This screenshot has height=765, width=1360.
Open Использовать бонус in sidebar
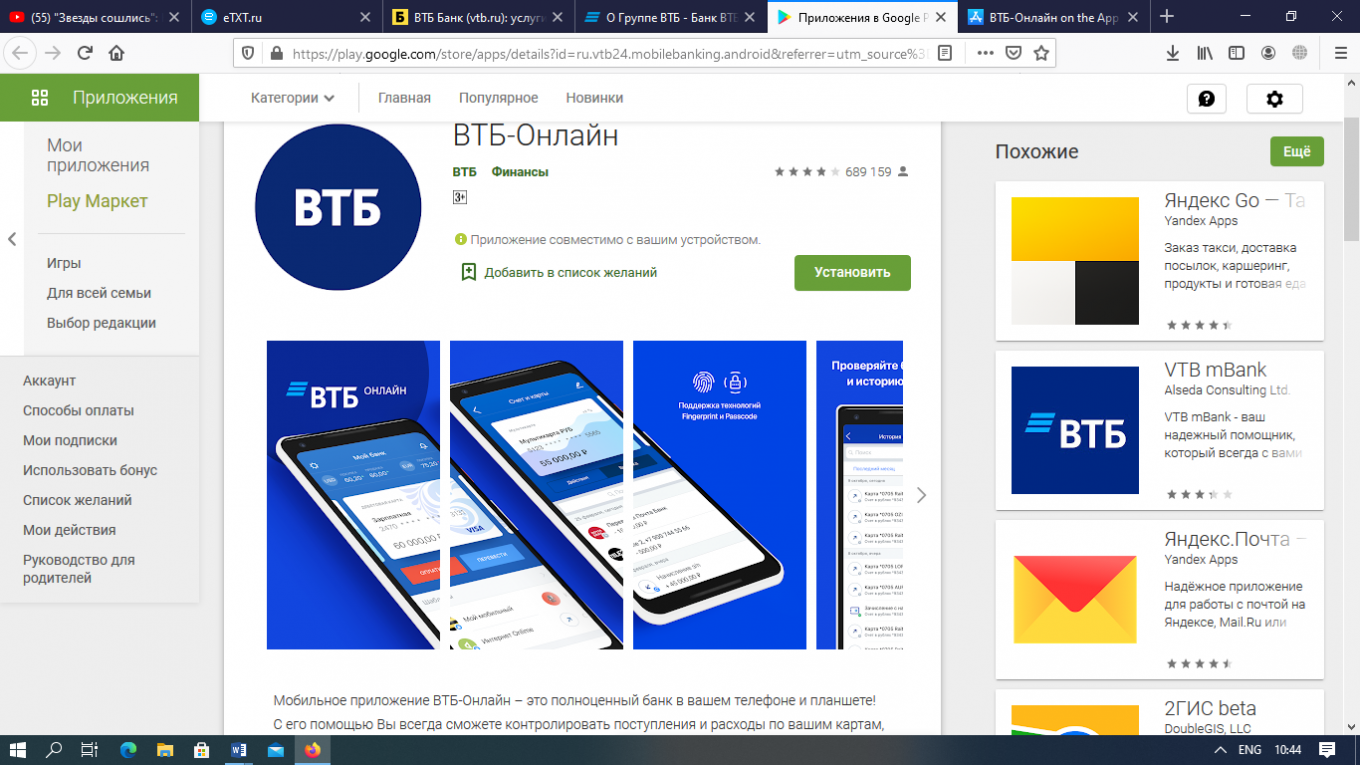click(x=90, y=471)
